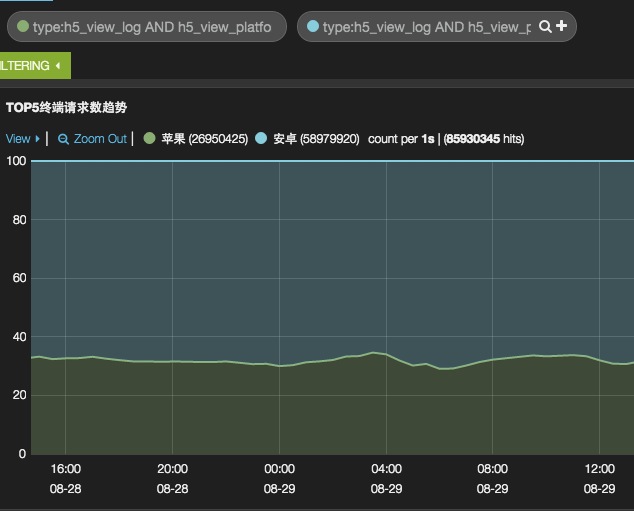Viewport: 634px width, 511px height.
Task: Click the search magnifier icon in query bar
Action: [x=545, y=27]
